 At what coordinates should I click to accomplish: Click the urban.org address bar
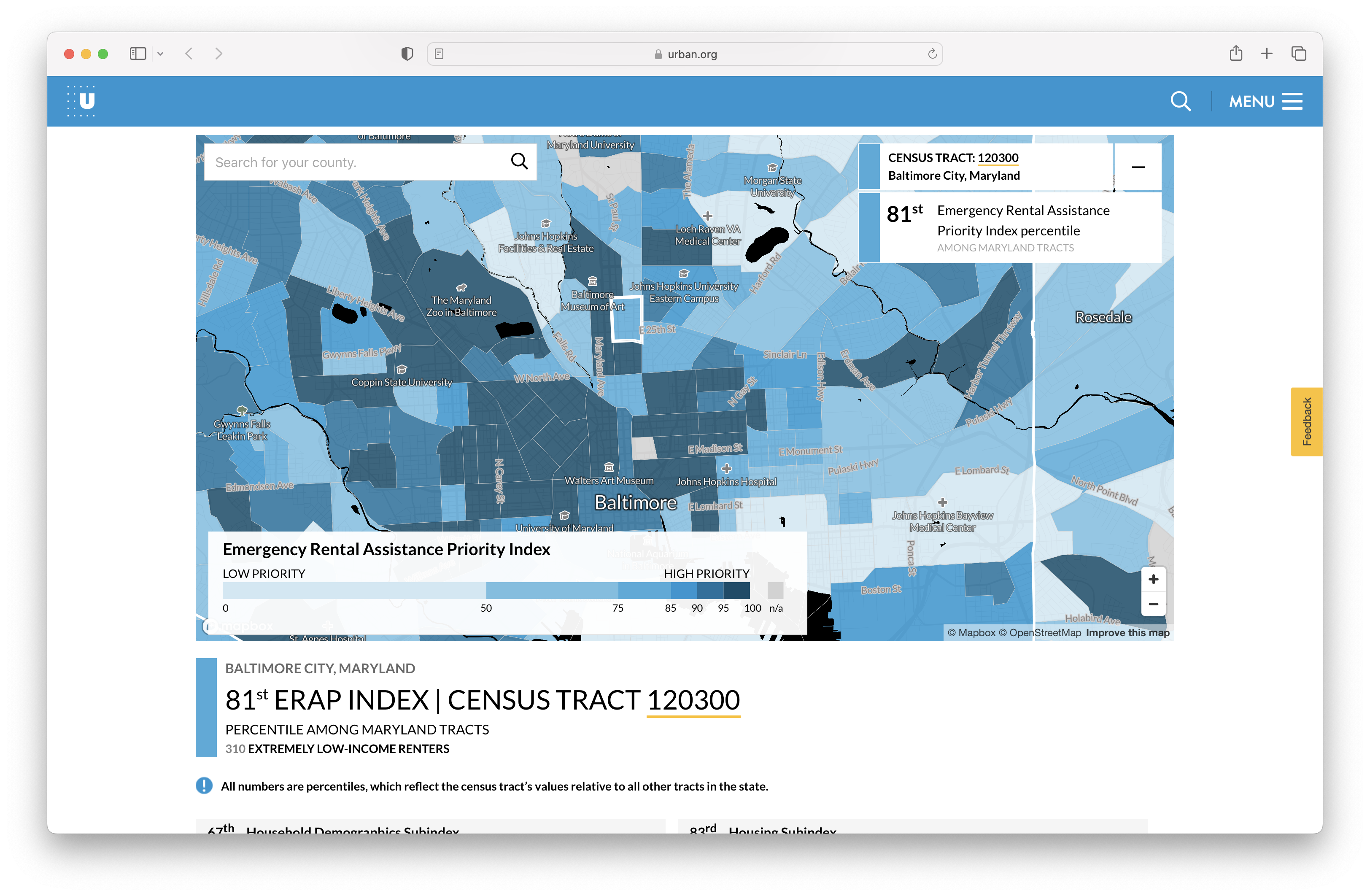pyautogui.click(x=685, y=54)
